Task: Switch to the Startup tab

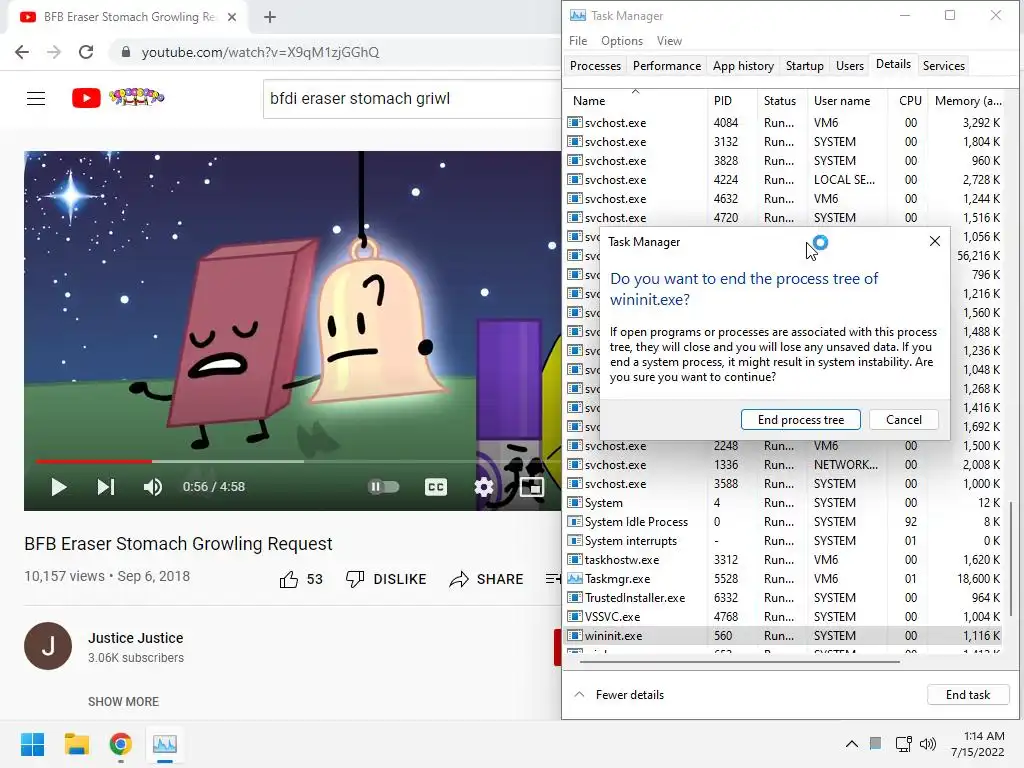Action: pyautogui.click(x=805, y=66)
